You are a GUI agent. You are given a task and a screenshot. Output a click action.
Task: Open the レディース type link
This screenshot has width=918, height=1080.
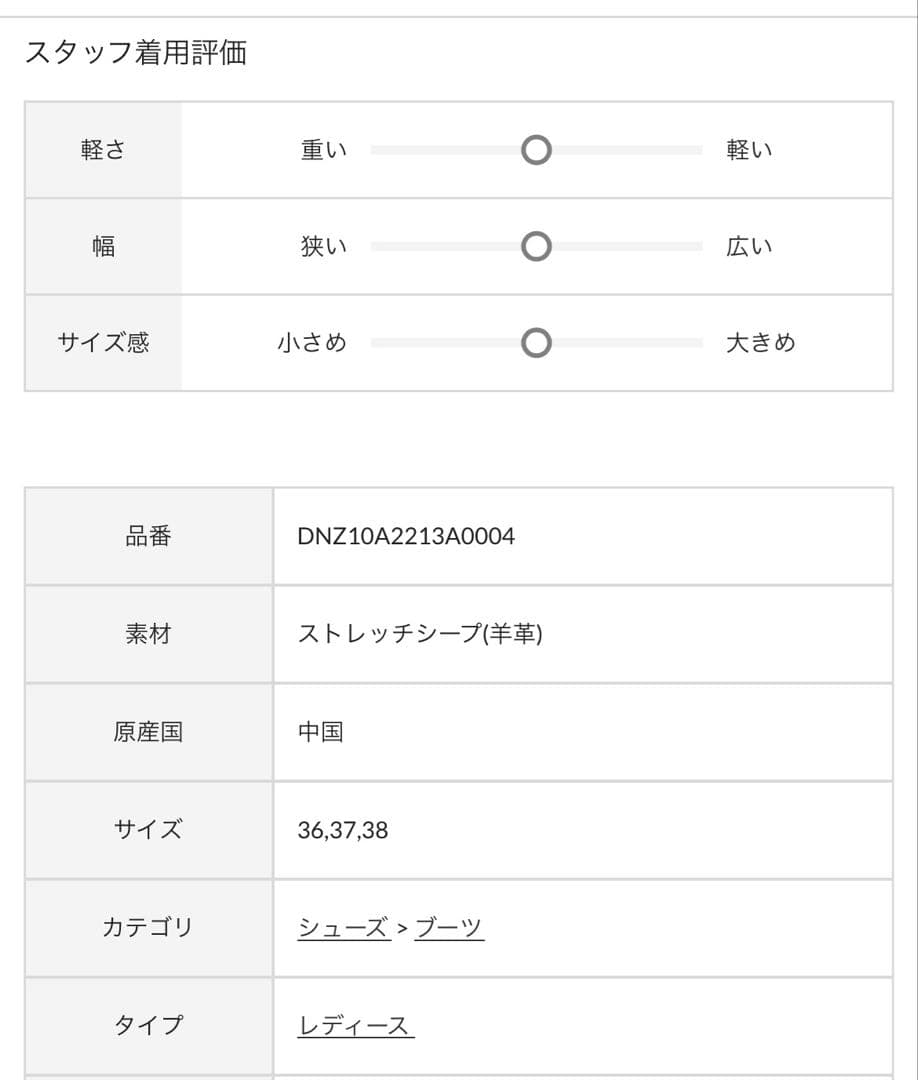tap(355, 1026)
